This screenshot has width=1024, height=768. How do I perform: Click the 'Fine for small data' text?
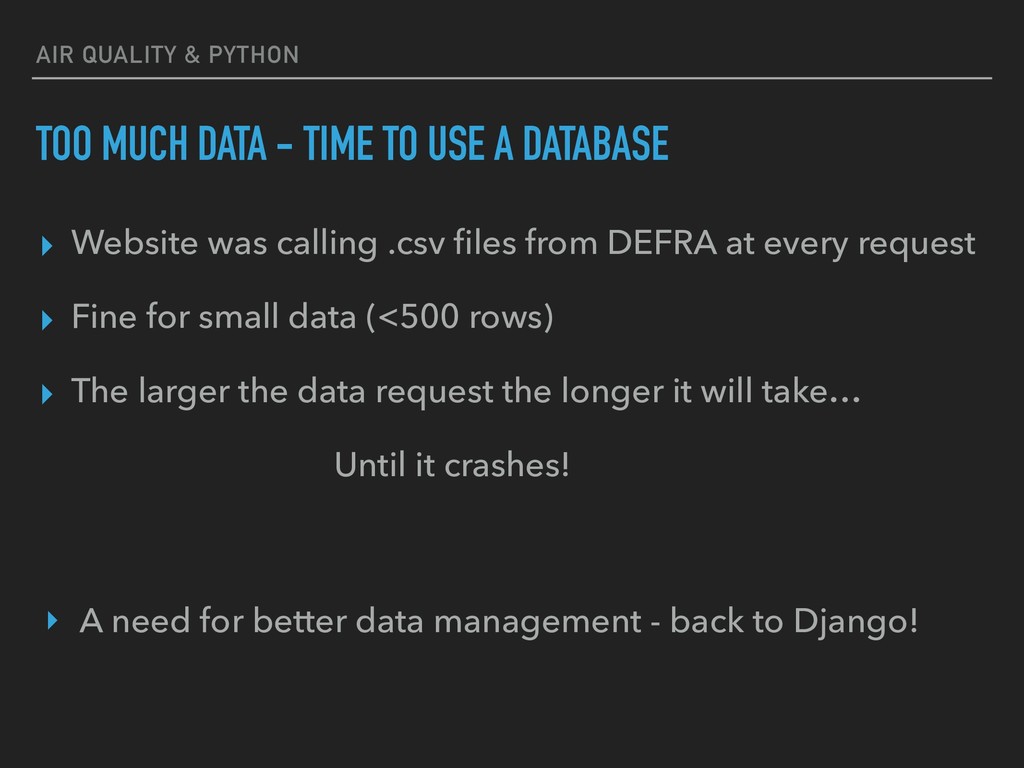tap(214, 316)
